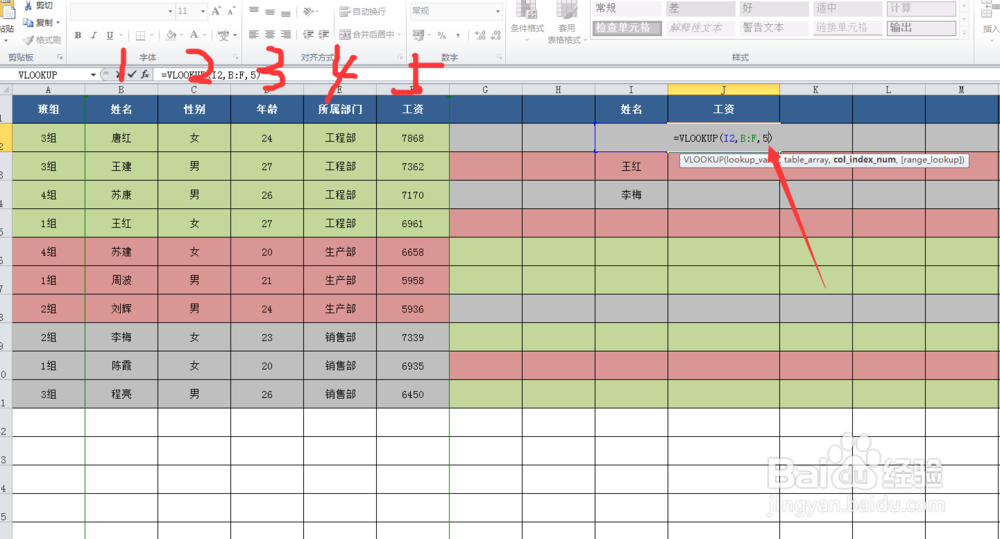Toggle Underline formatting
This screenshot has height=539, width=1000.
coord(110,35)
